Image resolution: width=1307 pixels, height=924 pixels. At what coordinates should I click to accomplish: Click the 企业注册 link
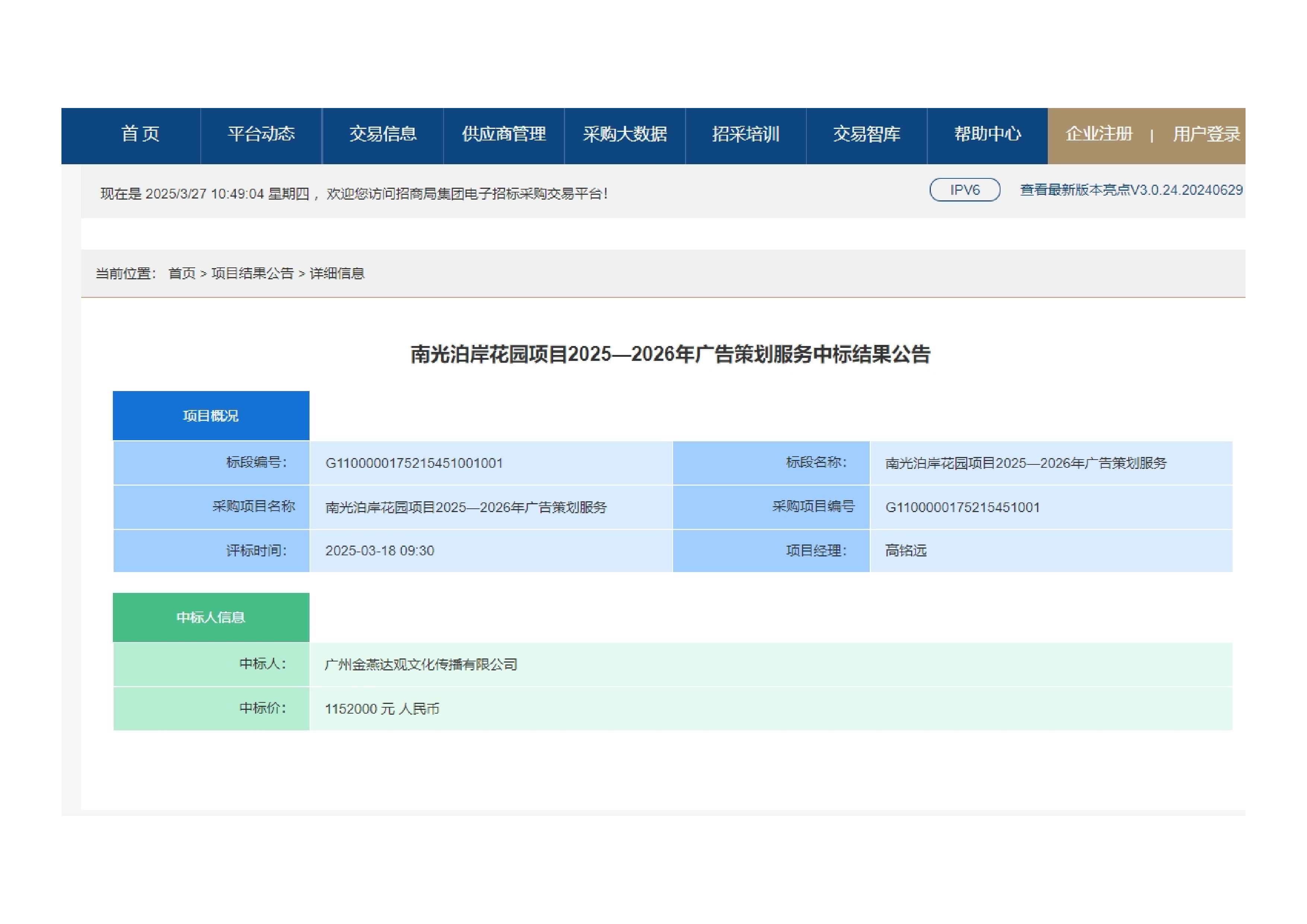pos(1099,134)
